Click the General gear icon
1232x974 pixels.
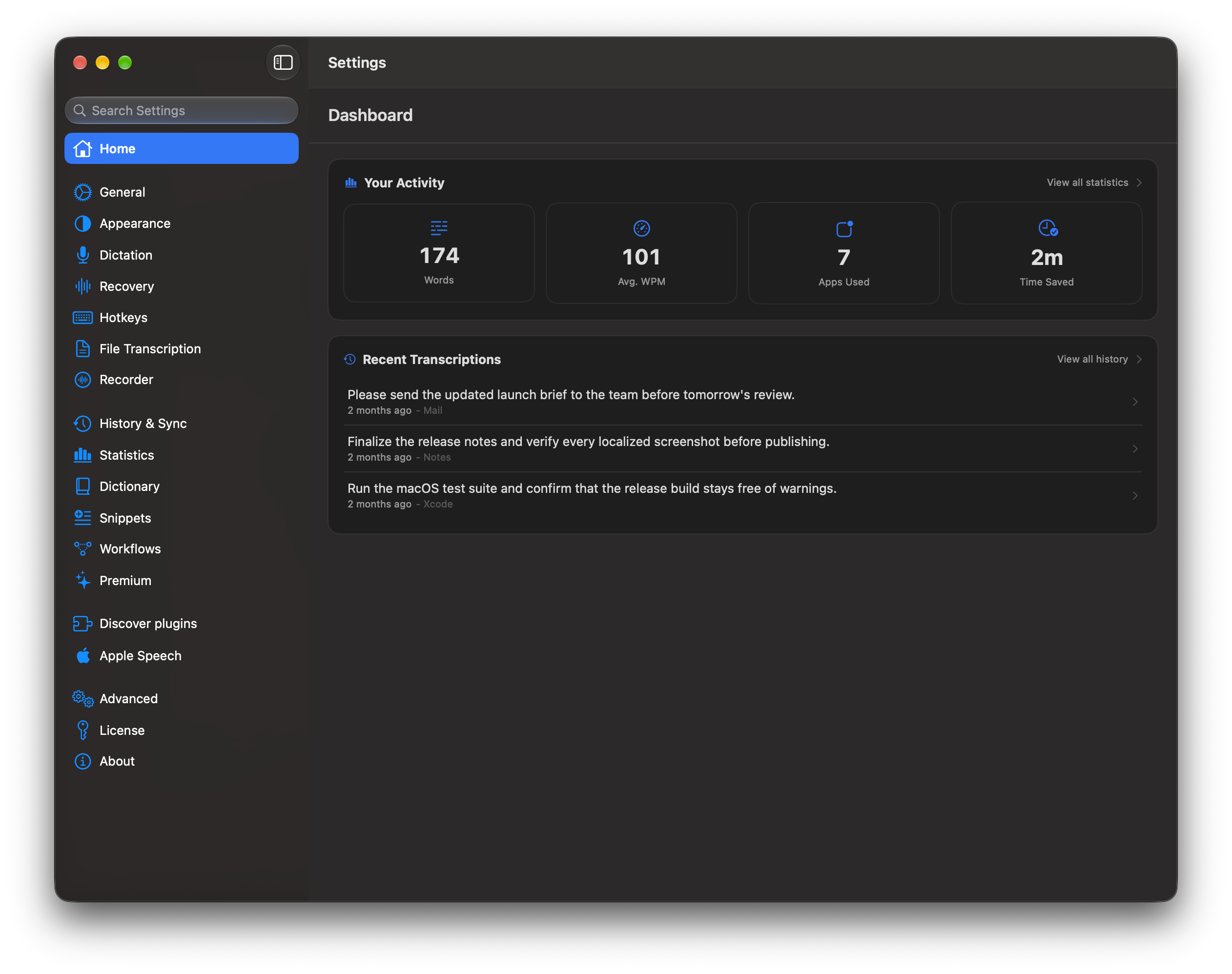click(82, 192)
